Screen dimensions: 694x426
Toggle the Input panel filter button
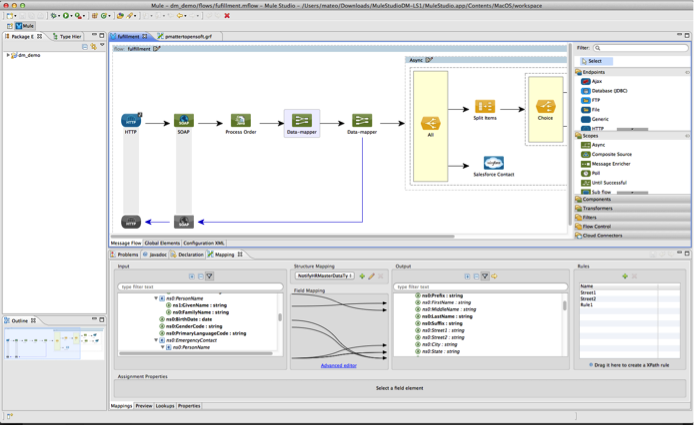point(209,276)
